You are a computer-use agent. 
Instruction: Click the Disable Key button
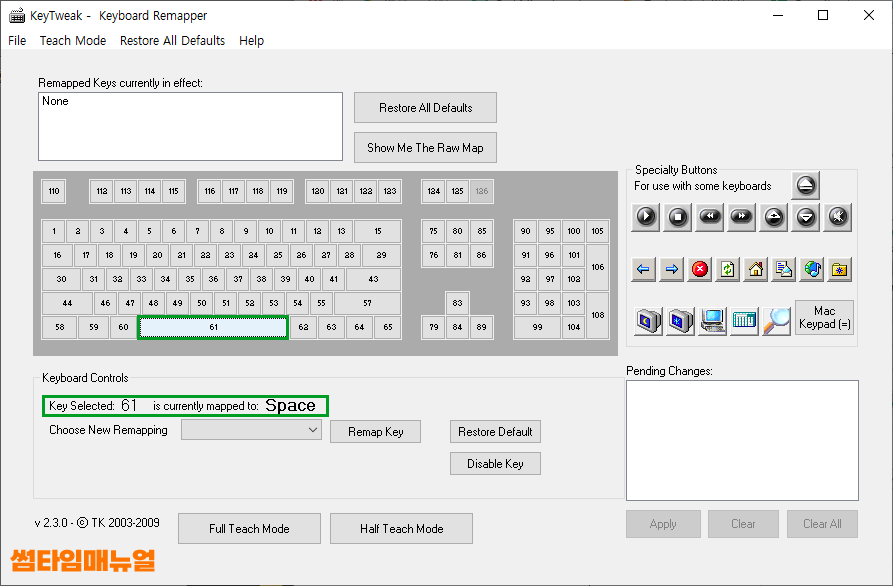(495, 464)
